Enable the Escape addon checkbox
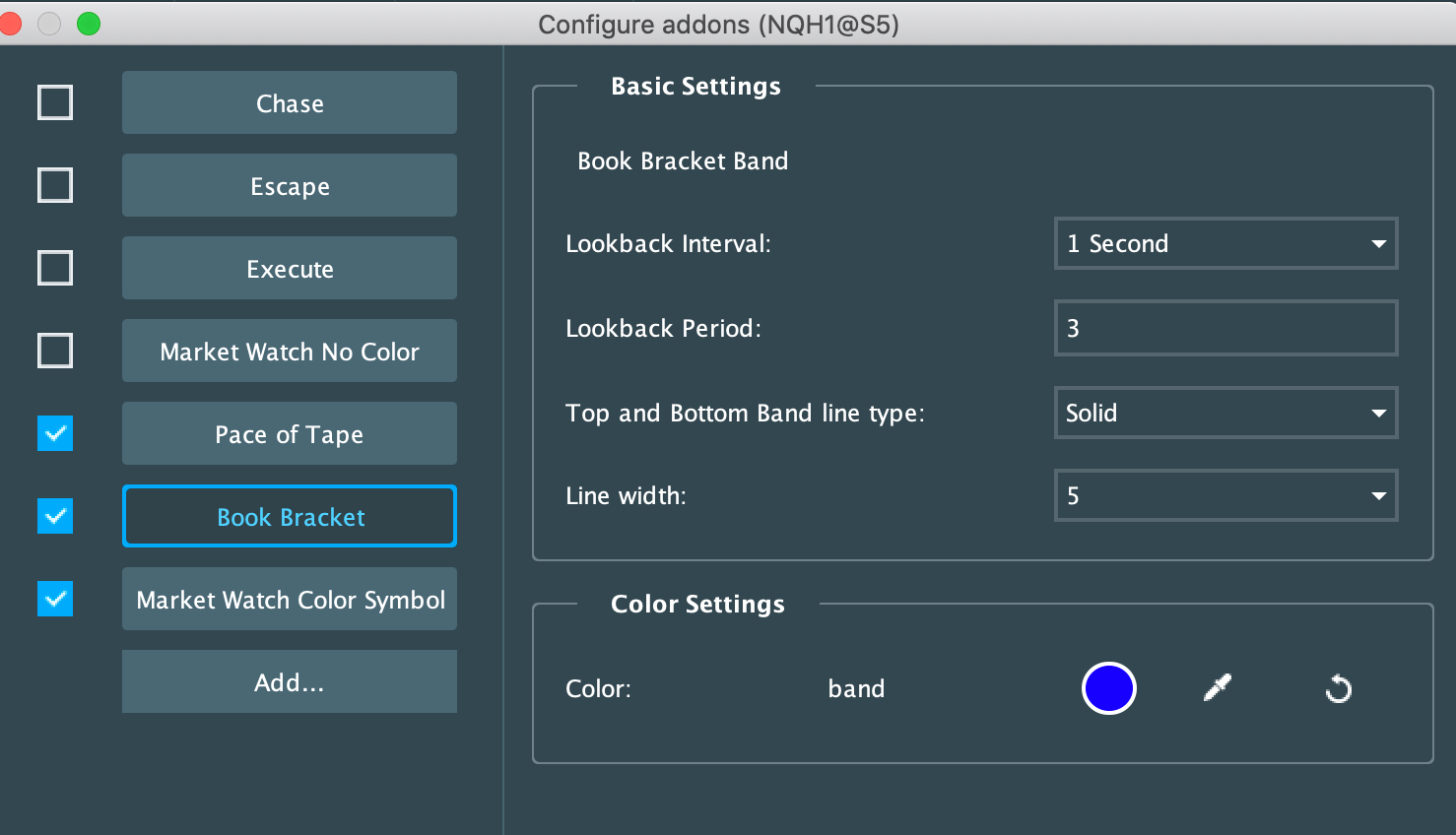This screenshot has height=835, width=1456. [54, 184]
